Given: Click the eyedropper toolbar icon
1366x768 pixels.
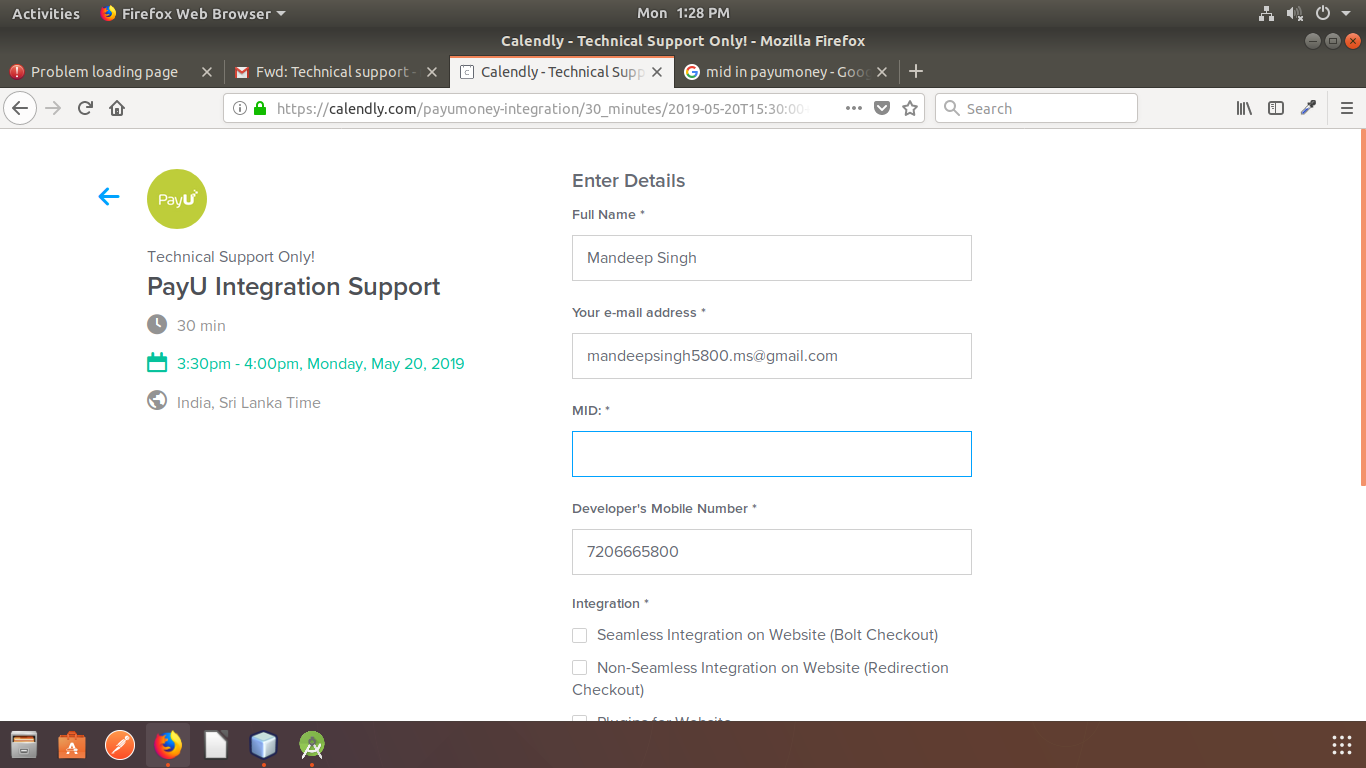Looking at the screenshot, I should (1308, 108).
